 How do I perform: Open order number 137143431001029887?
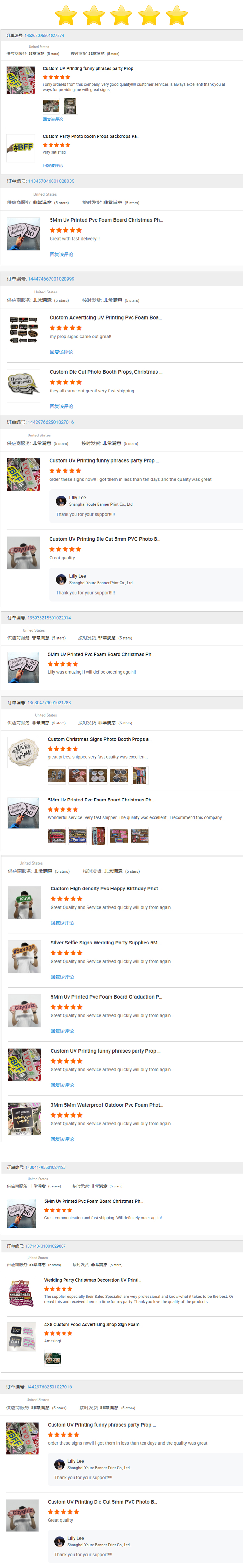45,1246
